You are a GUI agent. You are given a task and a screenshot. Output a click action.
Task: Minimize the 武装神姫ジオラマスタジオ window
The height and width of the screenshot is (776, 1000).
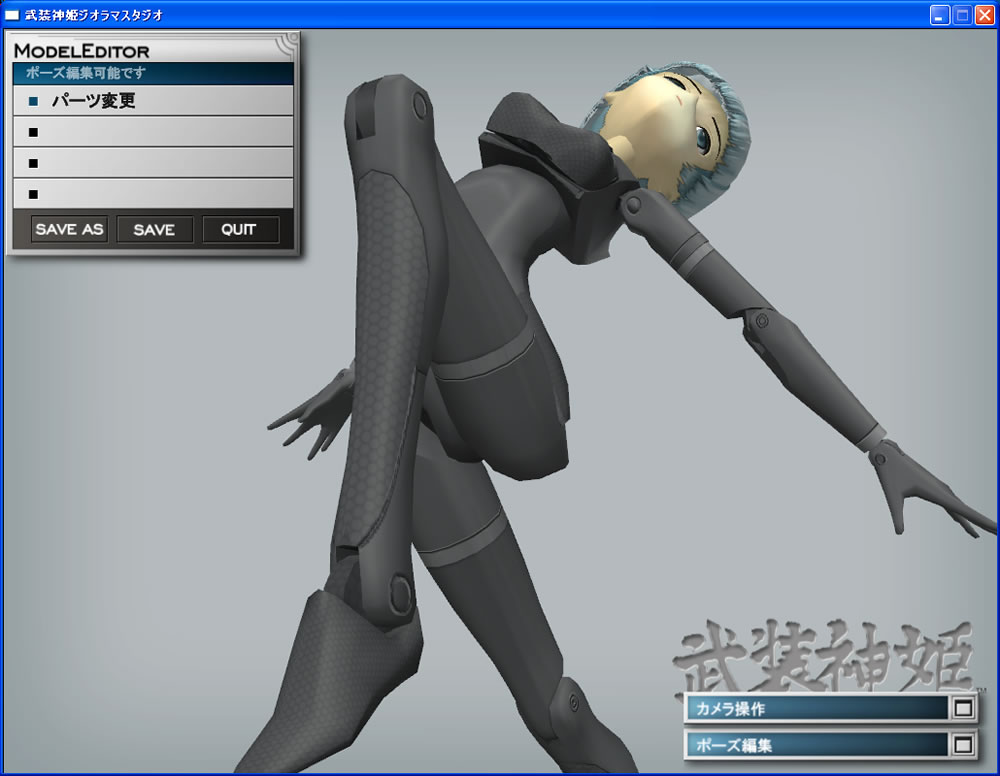pyautogui.click(x=939, y=15)
